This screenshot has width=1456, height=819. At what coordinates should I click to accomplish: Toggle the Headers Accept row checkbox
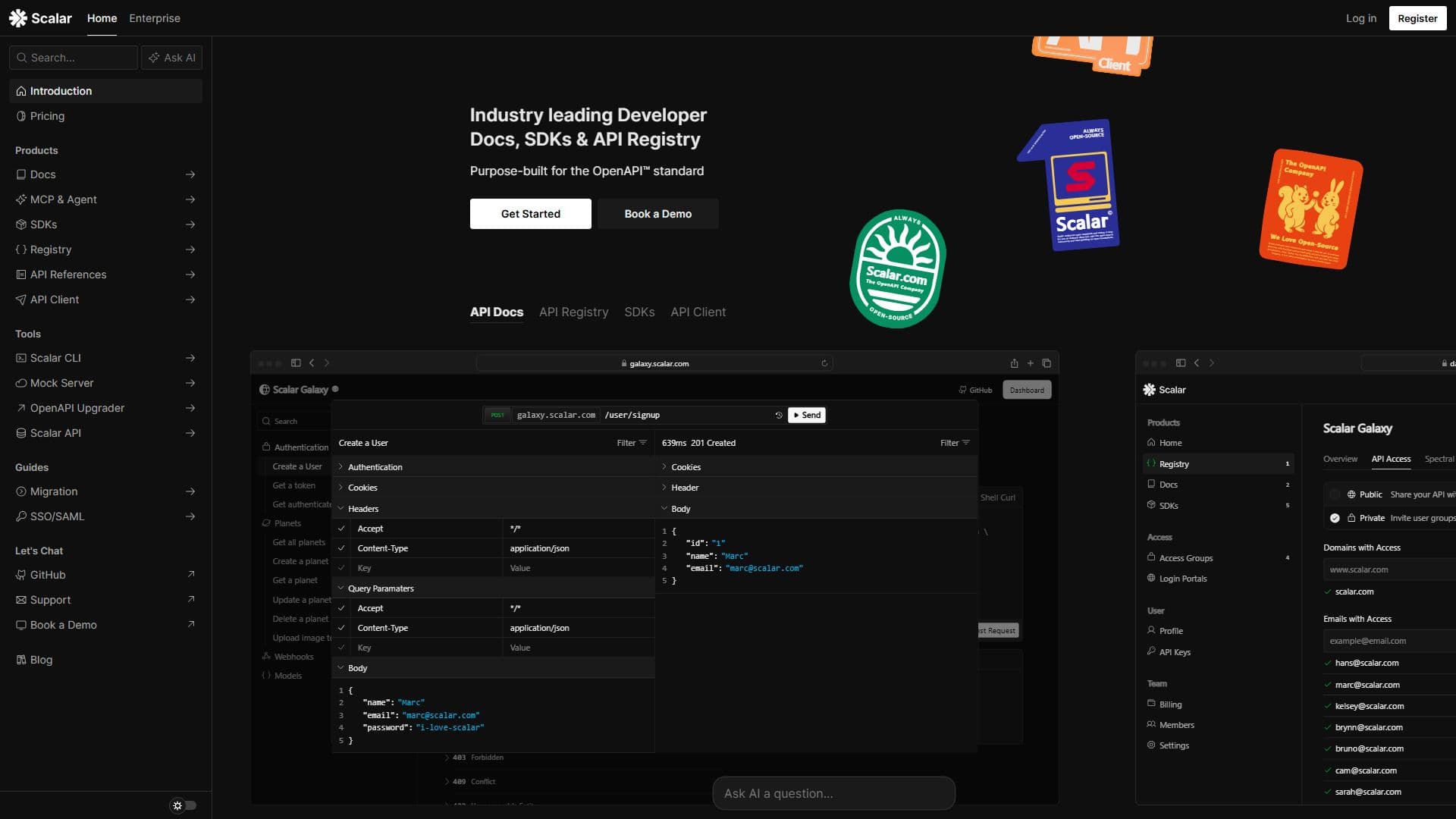pos(341,529)
